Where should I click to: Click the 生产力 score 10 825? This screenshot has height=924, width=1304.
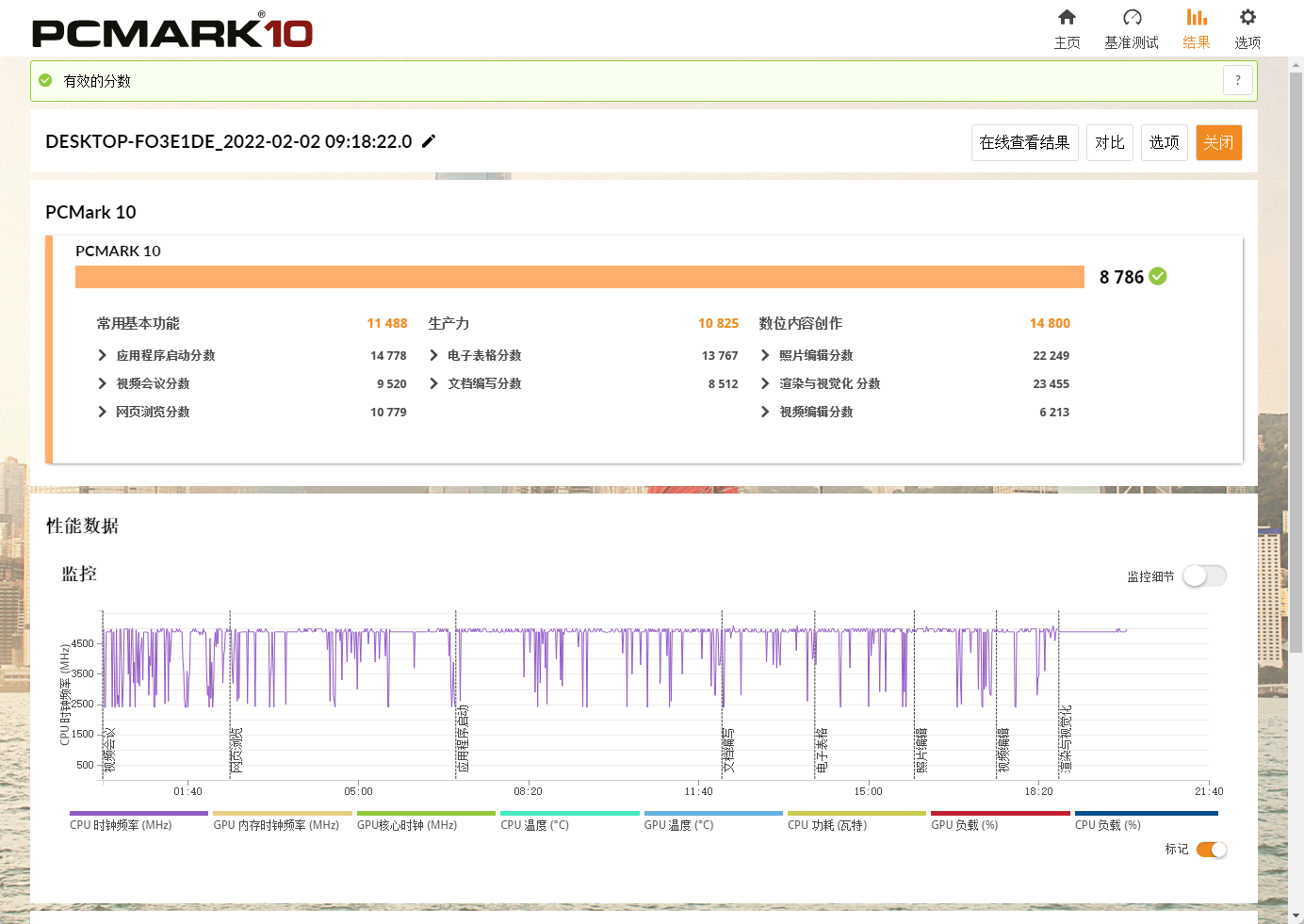[x=719, y=323]
